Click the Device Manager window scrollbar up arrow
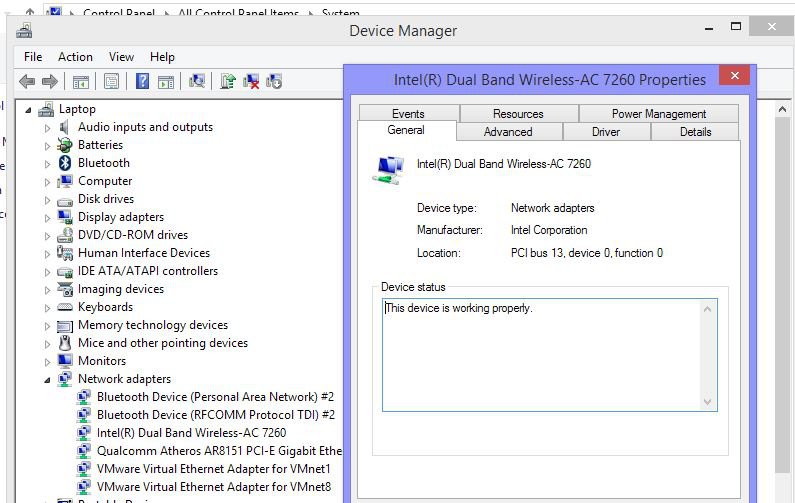Viewport: 795px width, 503px height. pyautogui.click(x=782, y=109)
